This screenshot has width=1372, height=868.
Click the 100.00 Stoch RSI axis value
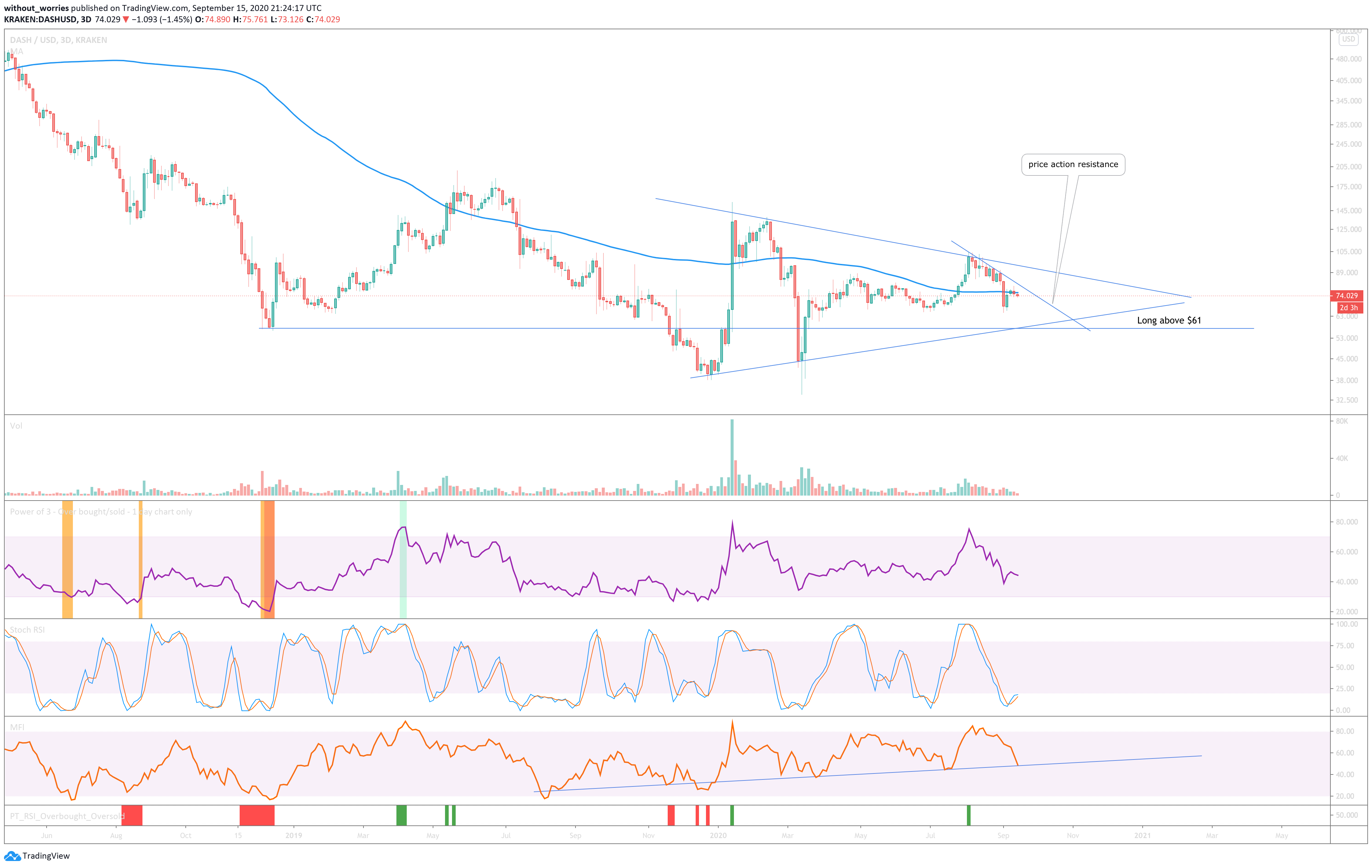click(1347, 624)
